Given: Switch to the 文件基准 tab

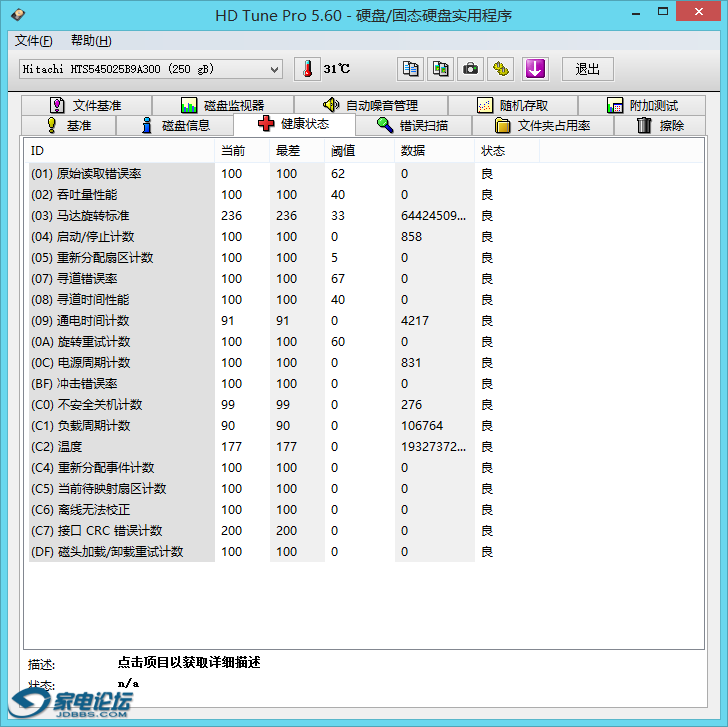Looking at the screenshot, I should click(87, 105).
